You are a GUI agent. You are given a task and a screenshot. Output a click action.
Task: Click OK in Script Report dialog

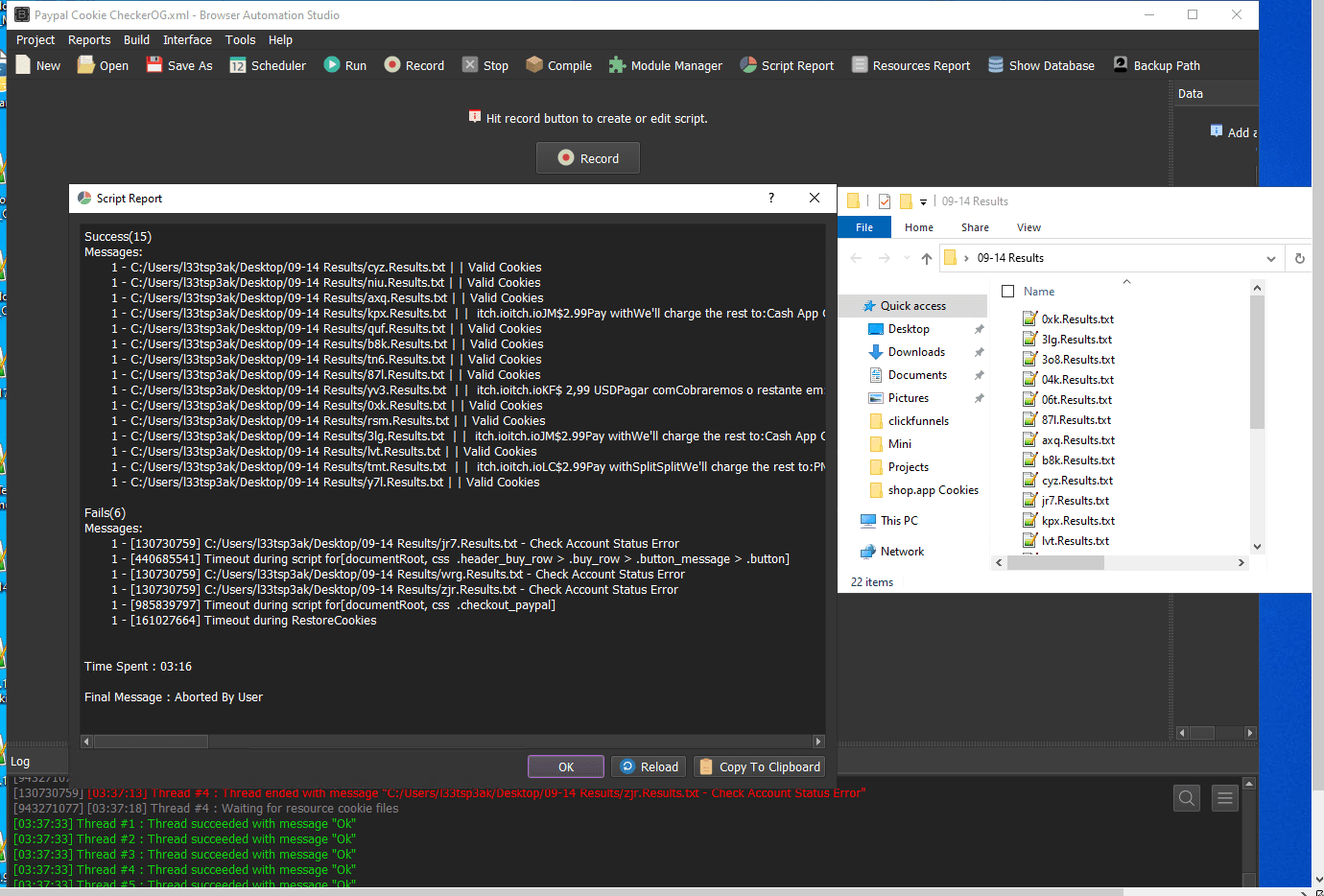click(566, 766)
